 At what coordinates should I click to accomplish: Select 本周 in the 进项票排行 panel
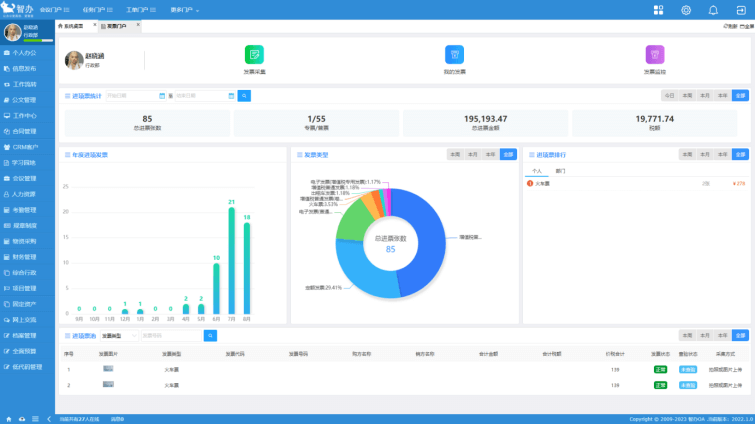(x=687, y=155)
